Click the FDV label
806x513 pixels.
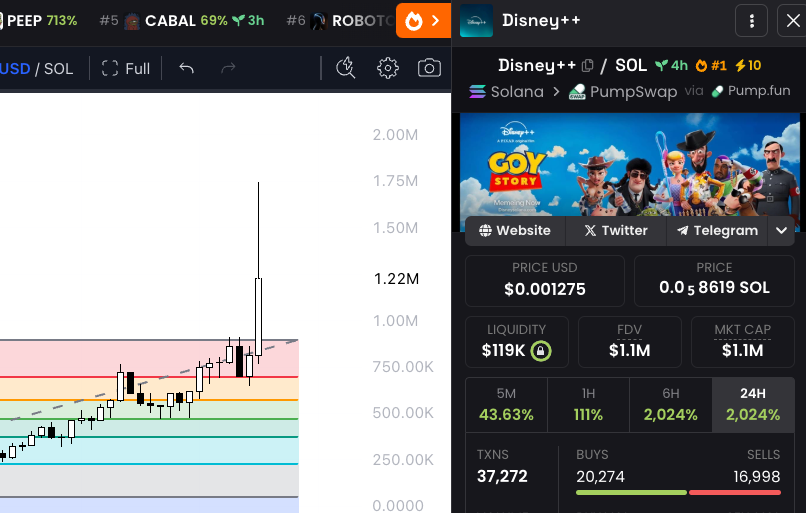pos(629,329)
